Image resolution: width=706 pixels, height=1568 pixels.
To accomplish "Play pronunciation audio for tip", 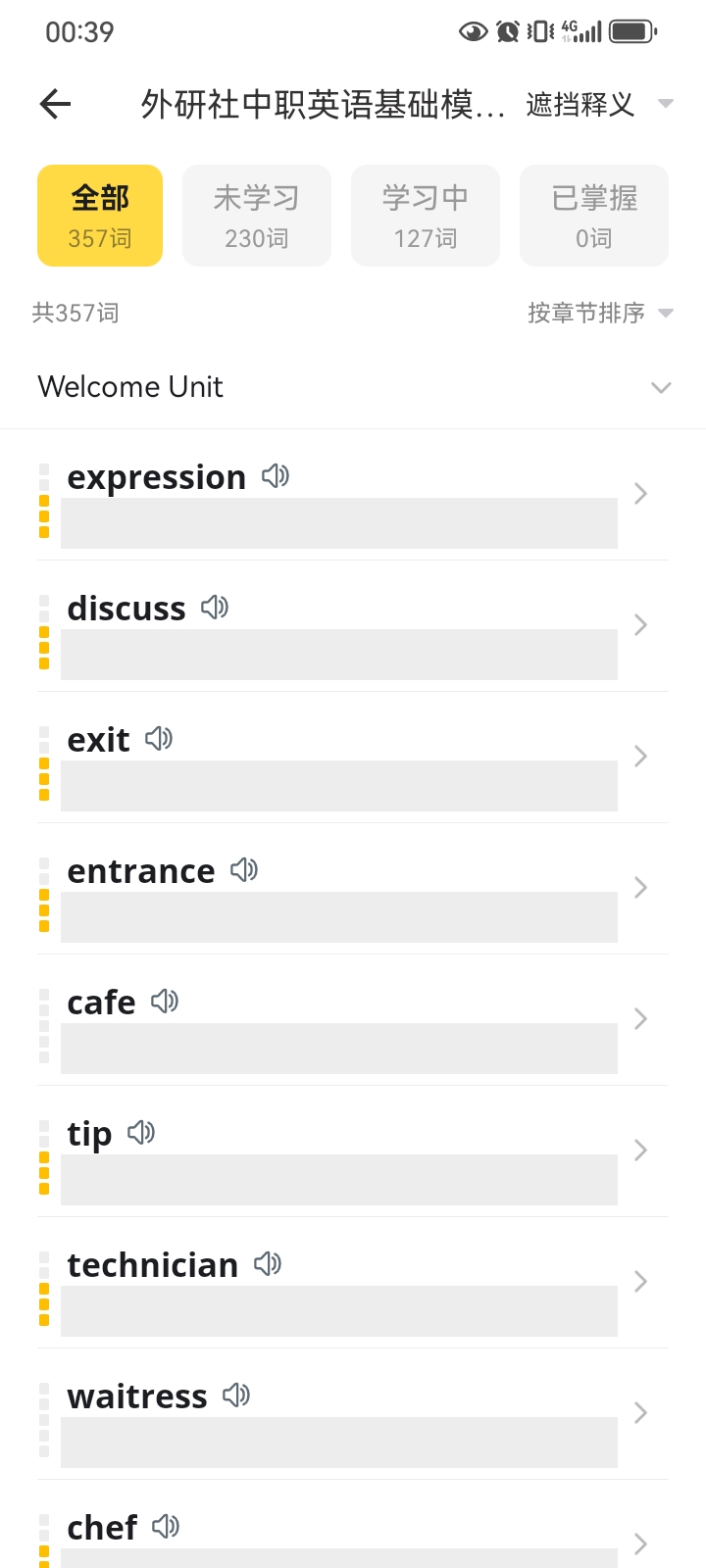I will pyautogui.click(x=141, y=1133).
